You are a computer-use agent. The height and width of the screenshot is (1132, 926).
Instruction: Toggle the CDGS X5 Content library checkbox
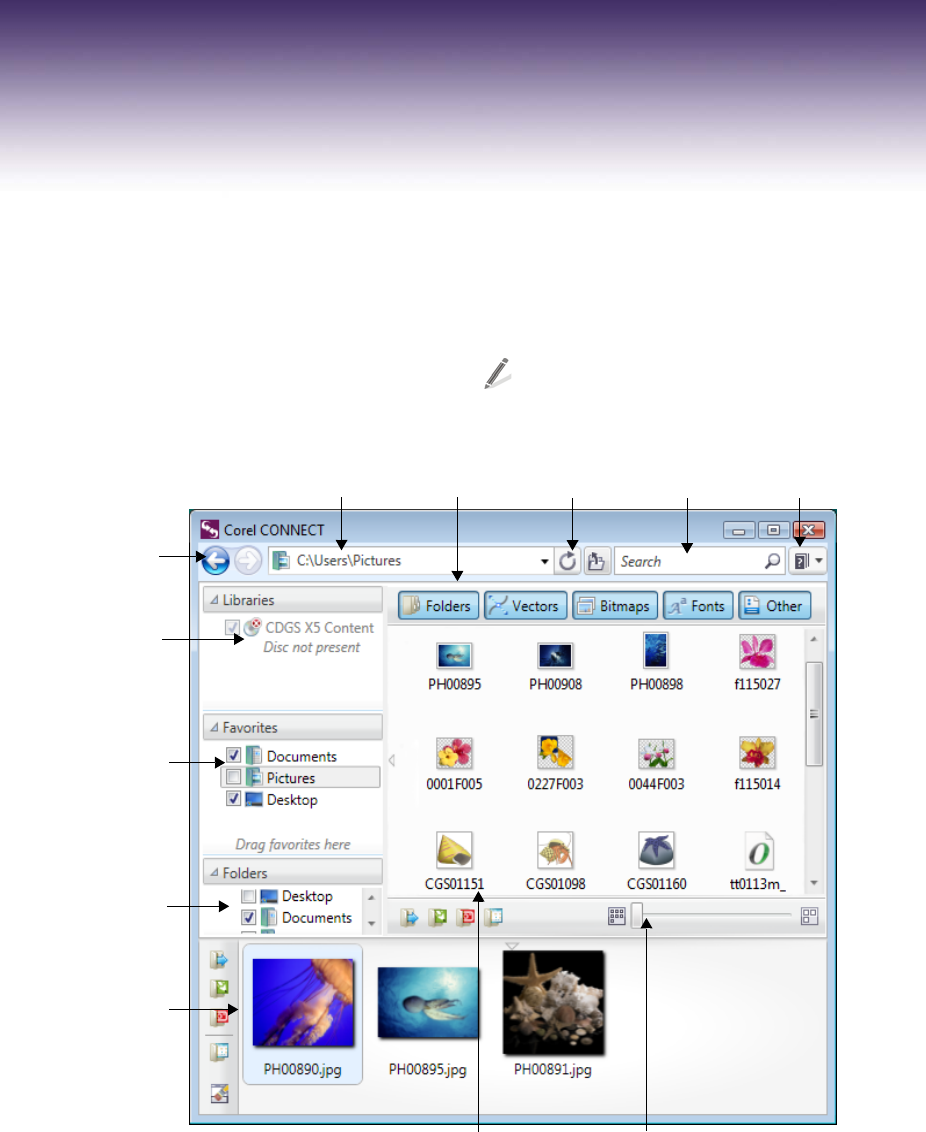232,627
